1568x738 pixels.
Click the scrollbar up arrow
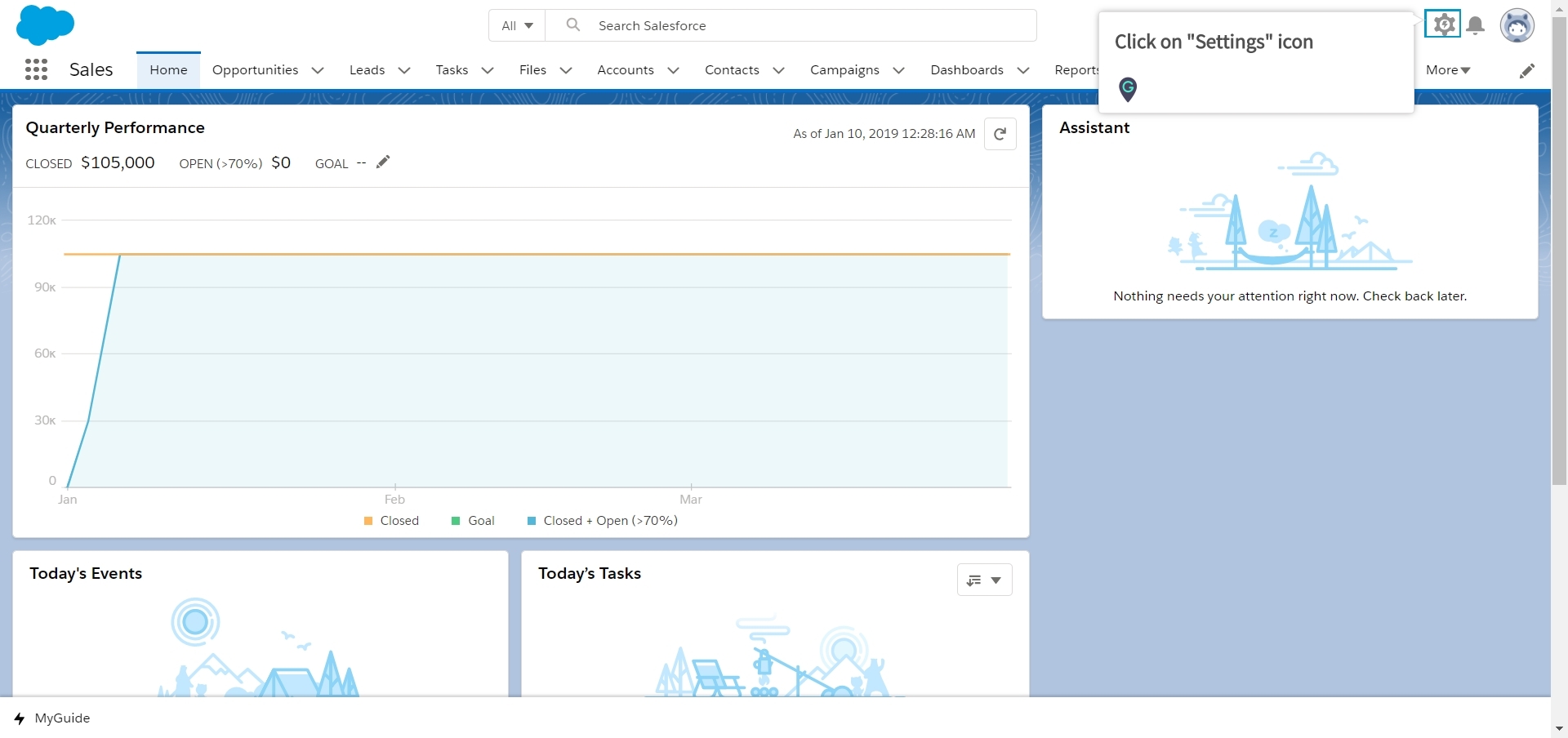click(x=1559, y=7)
